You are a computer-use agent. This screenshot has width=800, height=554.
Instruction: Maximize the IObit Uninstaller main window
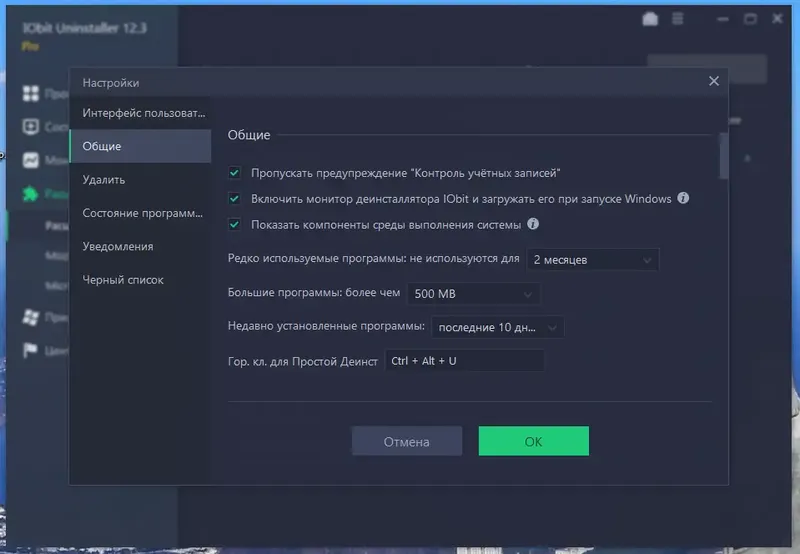pos(751,19)
